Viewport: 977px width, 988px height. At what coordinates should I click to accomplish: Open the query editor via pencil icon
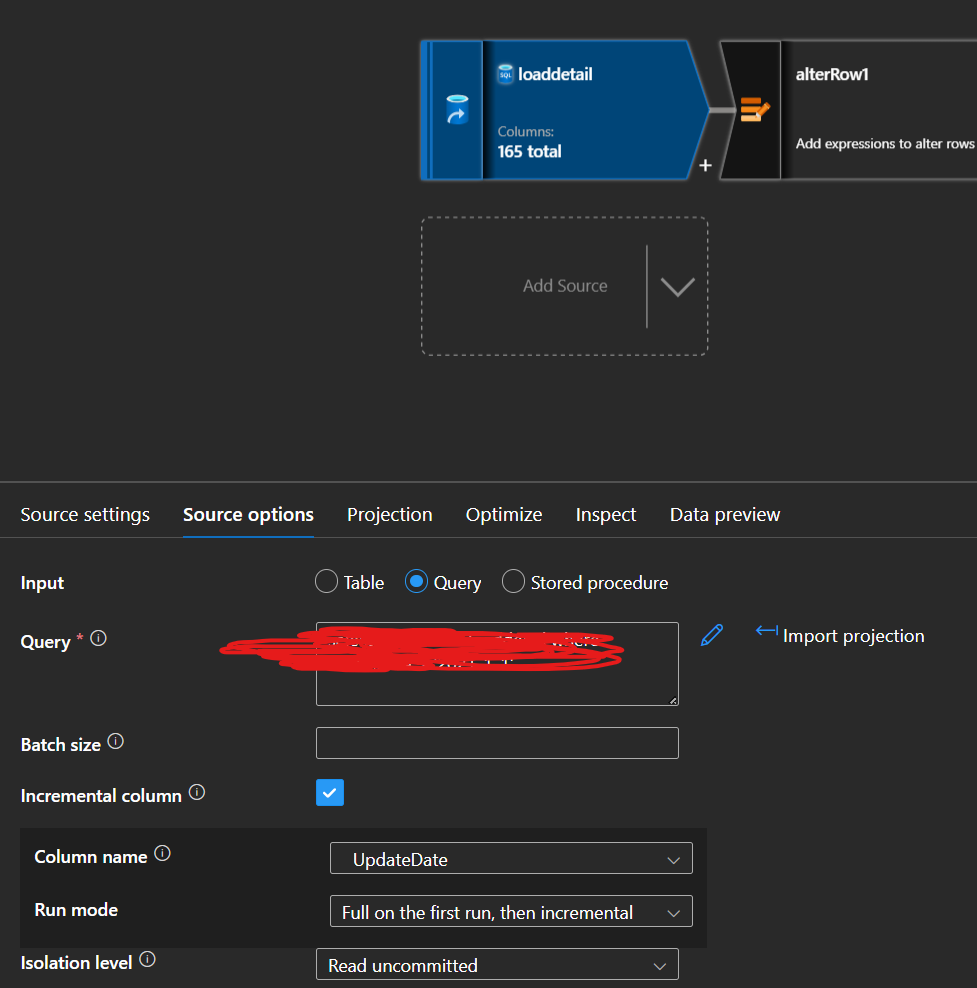click(x=712, y=635)
